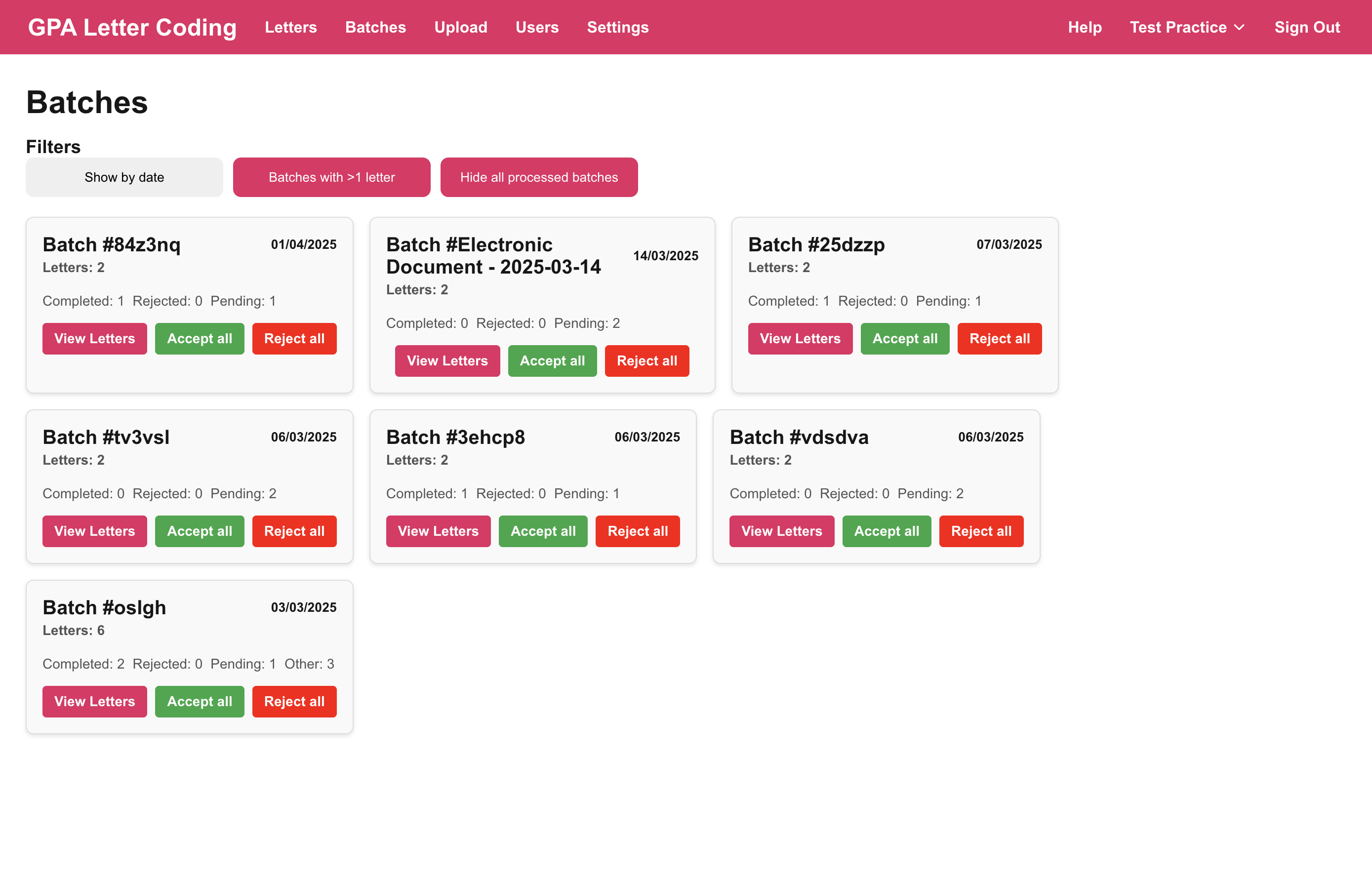1372x875 pixels.
Task: Accept all in Electronic Document batch
Action: pos(552,360)
